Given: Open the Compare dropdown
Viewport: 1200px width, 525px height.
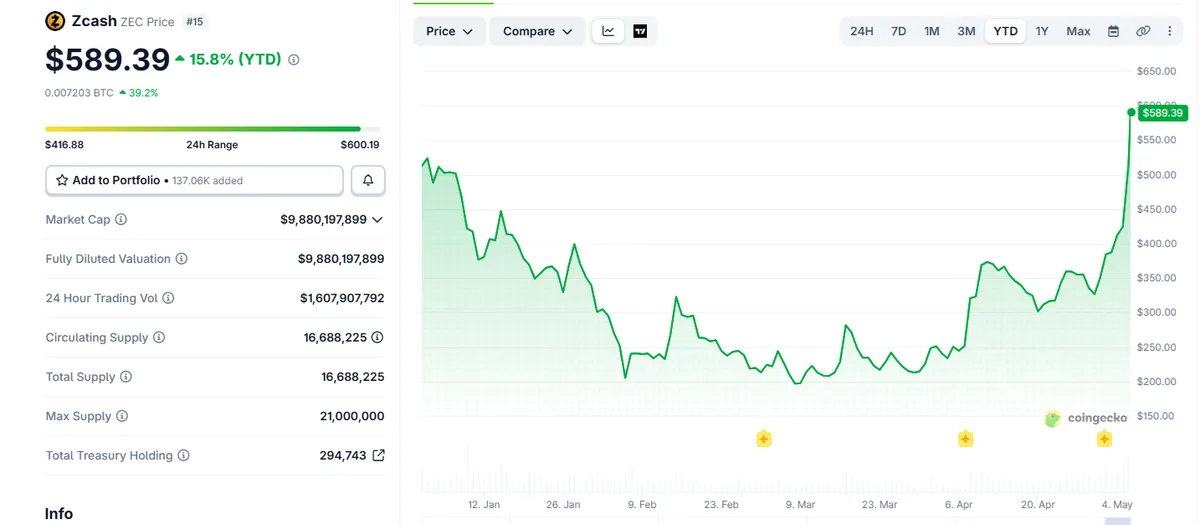Looking at the screenshot, I should [538, 31].
